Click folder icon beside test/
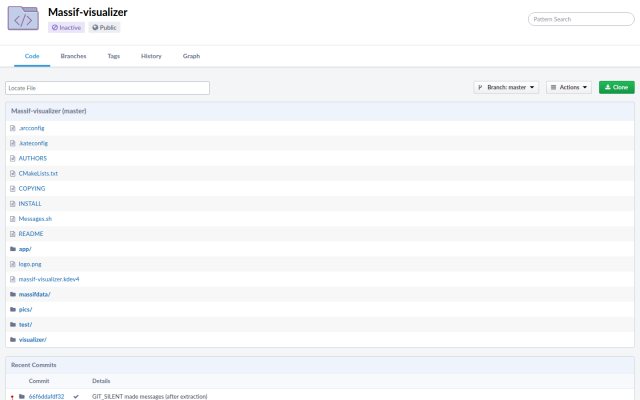 (x=13, y=324)
